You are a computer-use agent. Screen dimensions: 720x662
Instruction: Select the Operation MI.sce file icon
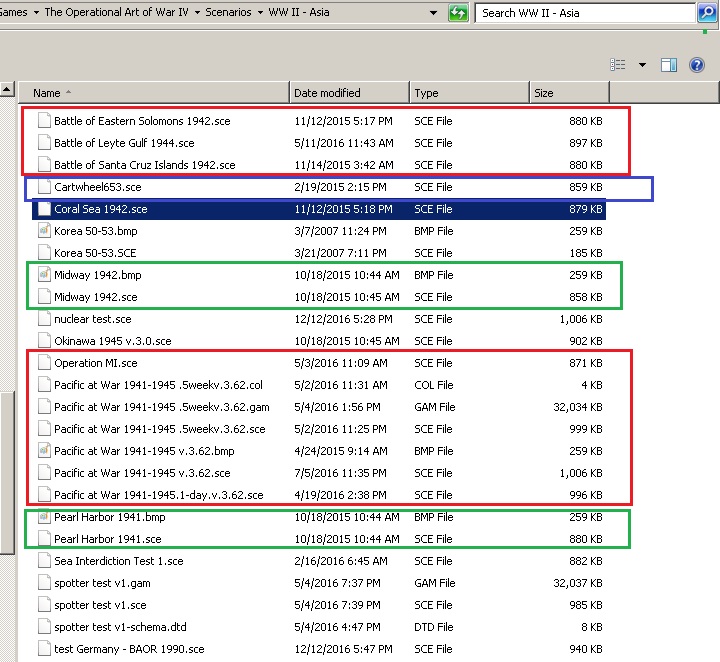coord(44,363)
